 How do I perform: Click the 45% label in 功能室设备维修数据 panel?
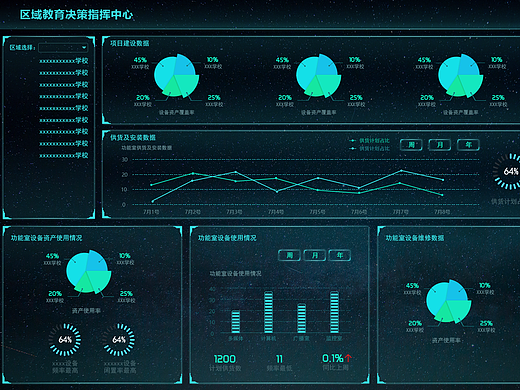[x=412, y=286]
